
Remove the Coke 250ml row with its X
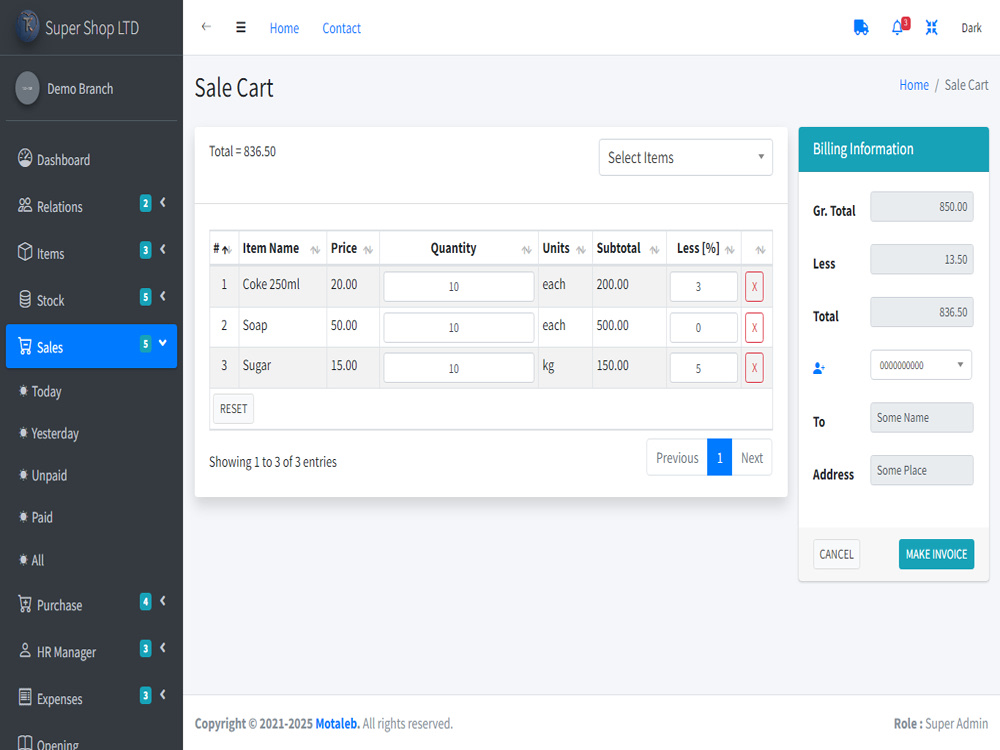(x=754, y=286)
